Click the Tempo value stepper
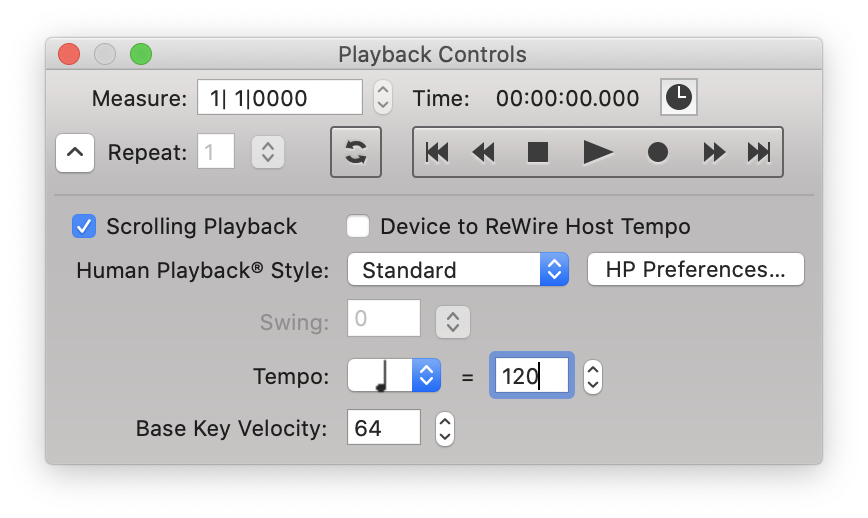Viewport: 868px width, 518px height. click(593, 377)
